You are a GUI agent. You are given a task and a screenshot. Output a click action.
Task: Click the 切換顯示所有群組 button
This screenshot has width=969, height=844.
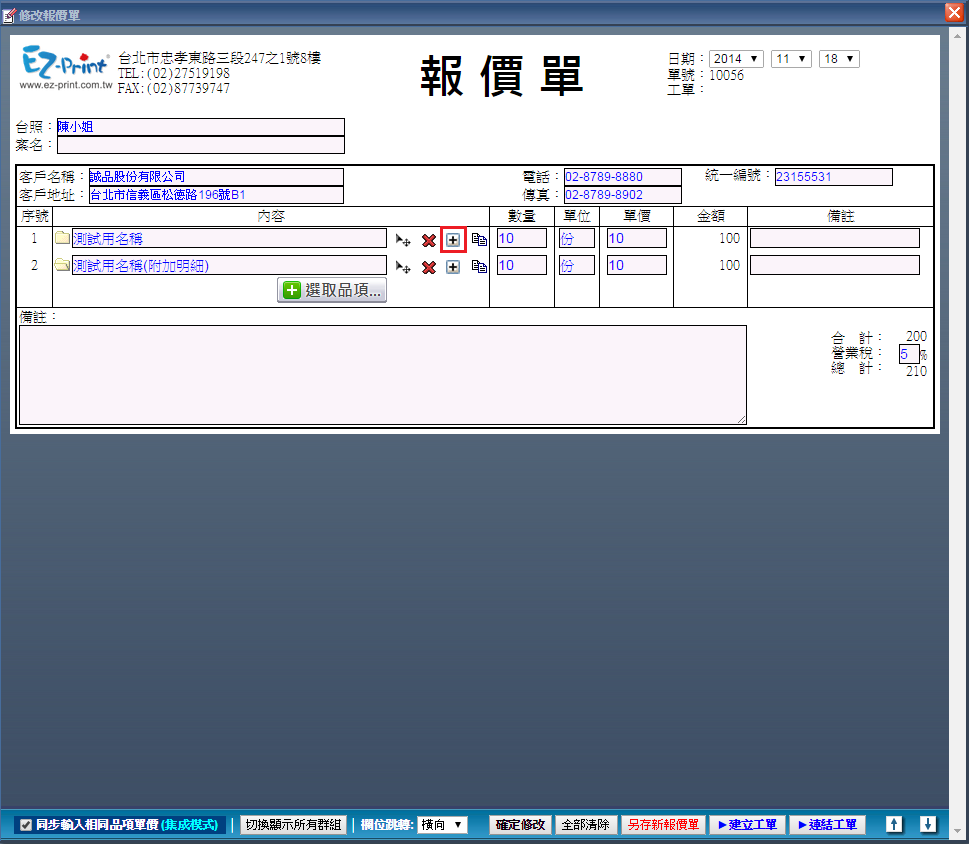(293, 825)
